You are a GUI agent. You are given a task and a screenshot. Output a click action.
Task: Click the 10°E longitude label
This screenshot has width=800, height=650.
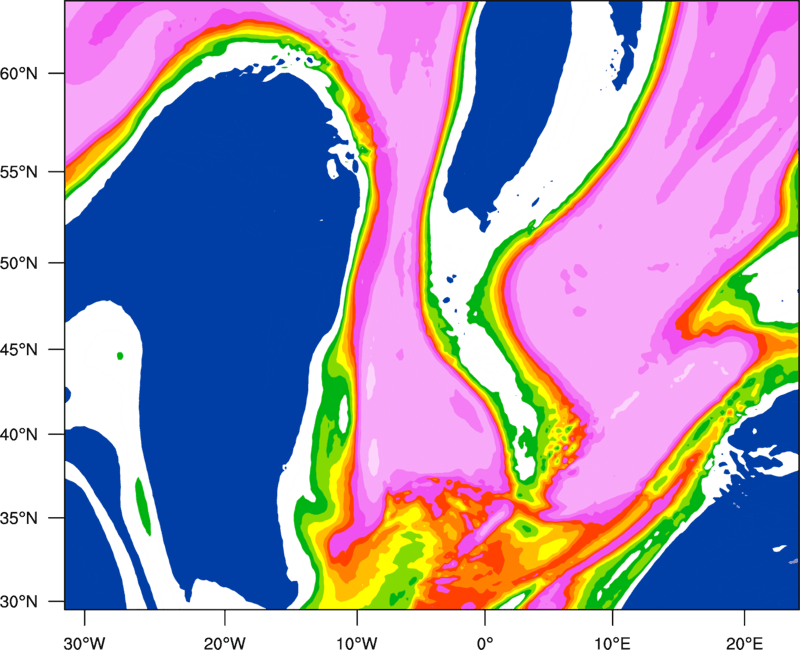coord(612,643)
